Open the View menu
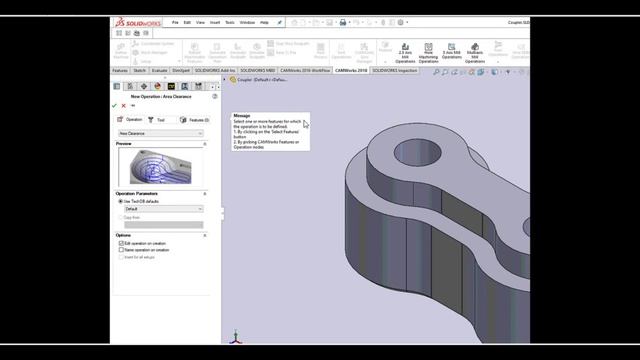Image resolution: width=640 pixels, height=360 pixels. pos(200,22)
